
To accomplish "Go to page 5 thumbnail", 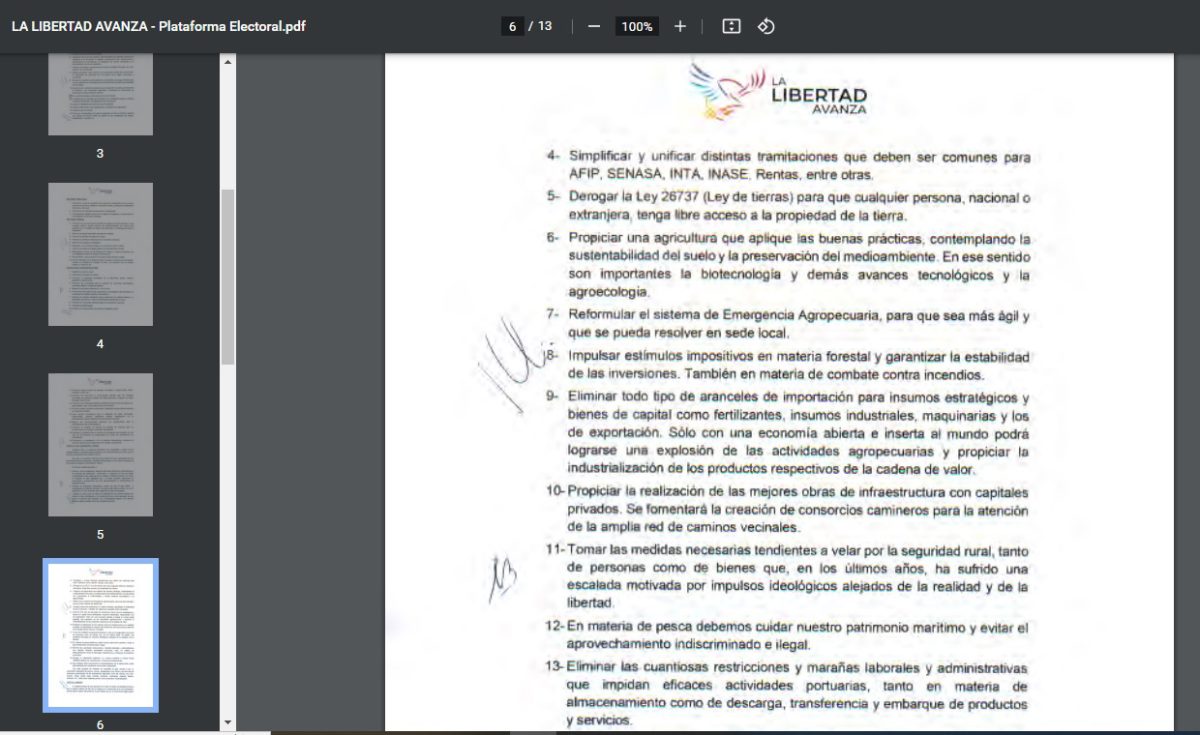I will click(x=100, y=444).
